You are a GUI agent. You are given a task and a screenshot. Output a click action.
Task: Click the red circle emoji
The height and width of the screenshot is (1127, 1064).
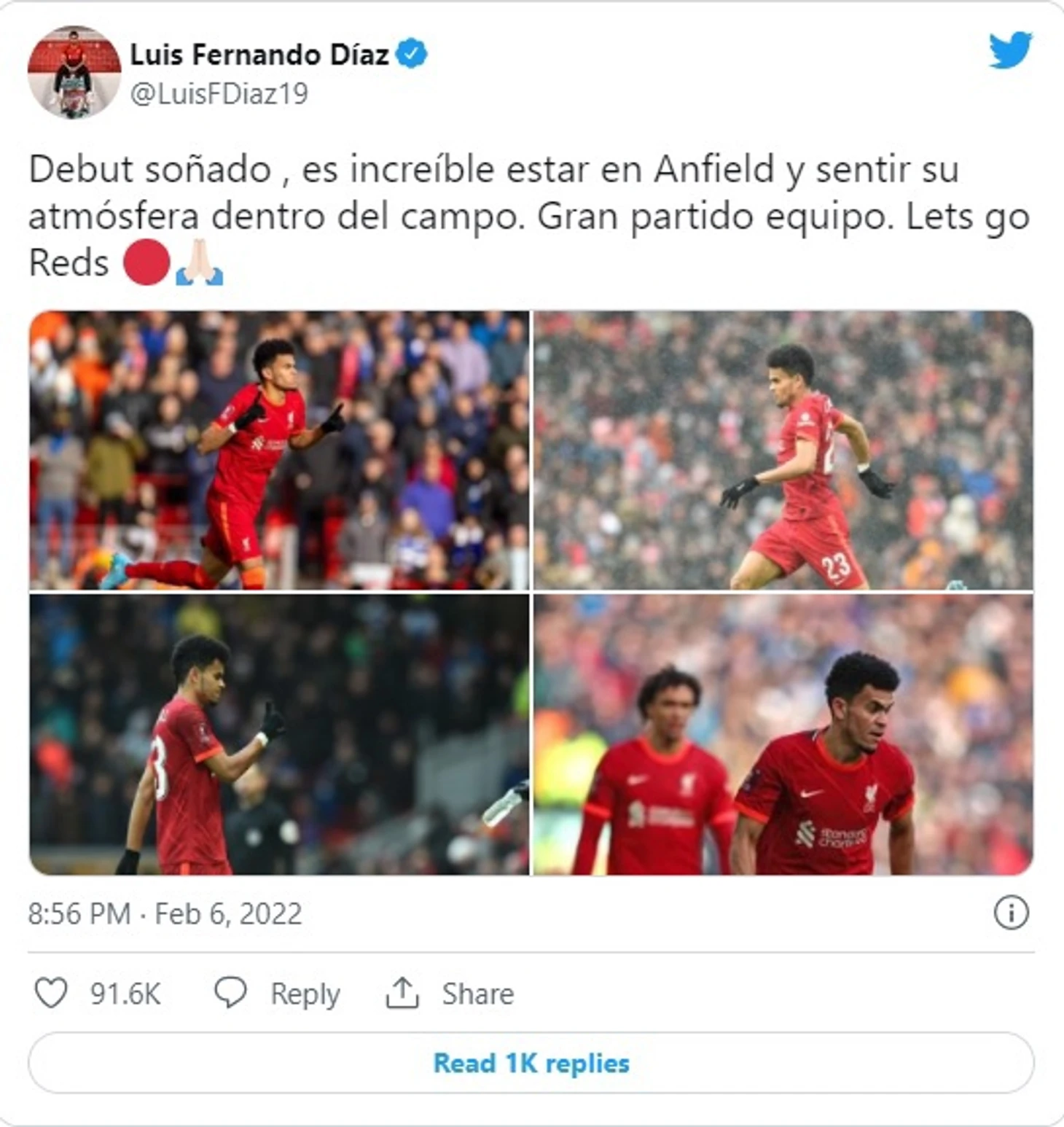pos(146,262)
